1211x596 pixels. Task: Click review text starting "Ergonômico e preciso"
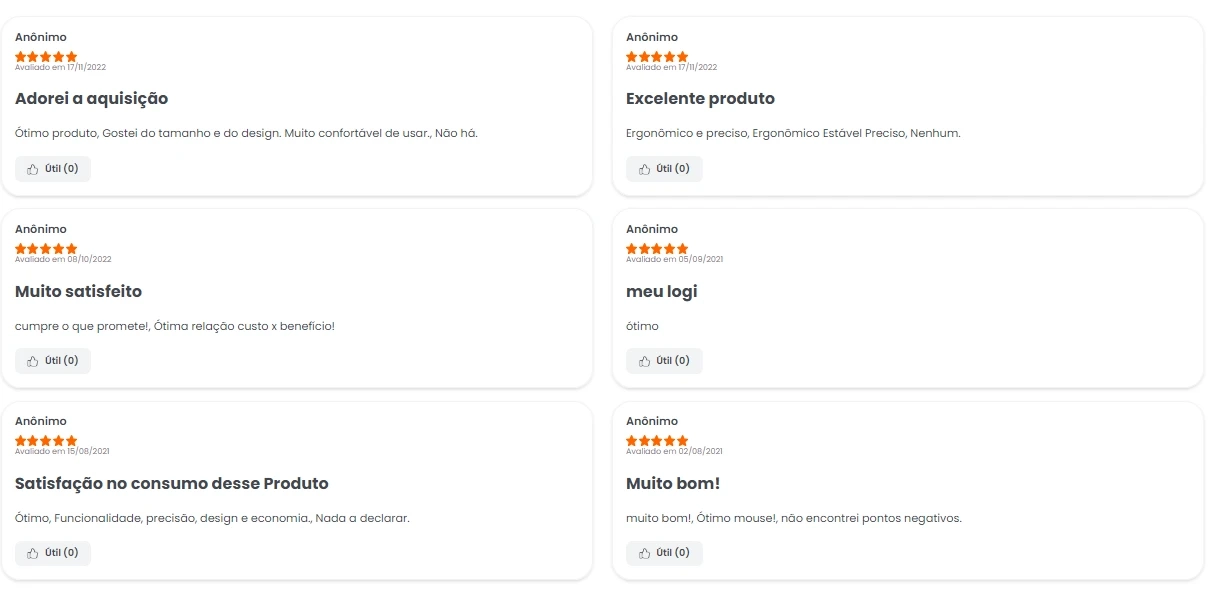coord(793,133)
